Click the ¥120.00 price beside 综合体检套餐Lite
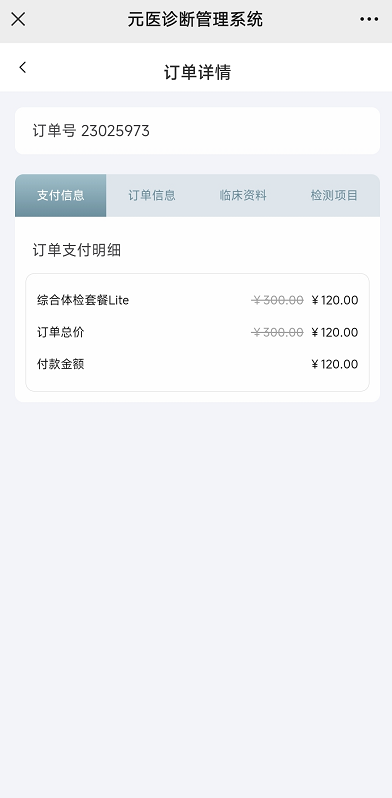The image size is (392, 798). 335,300
